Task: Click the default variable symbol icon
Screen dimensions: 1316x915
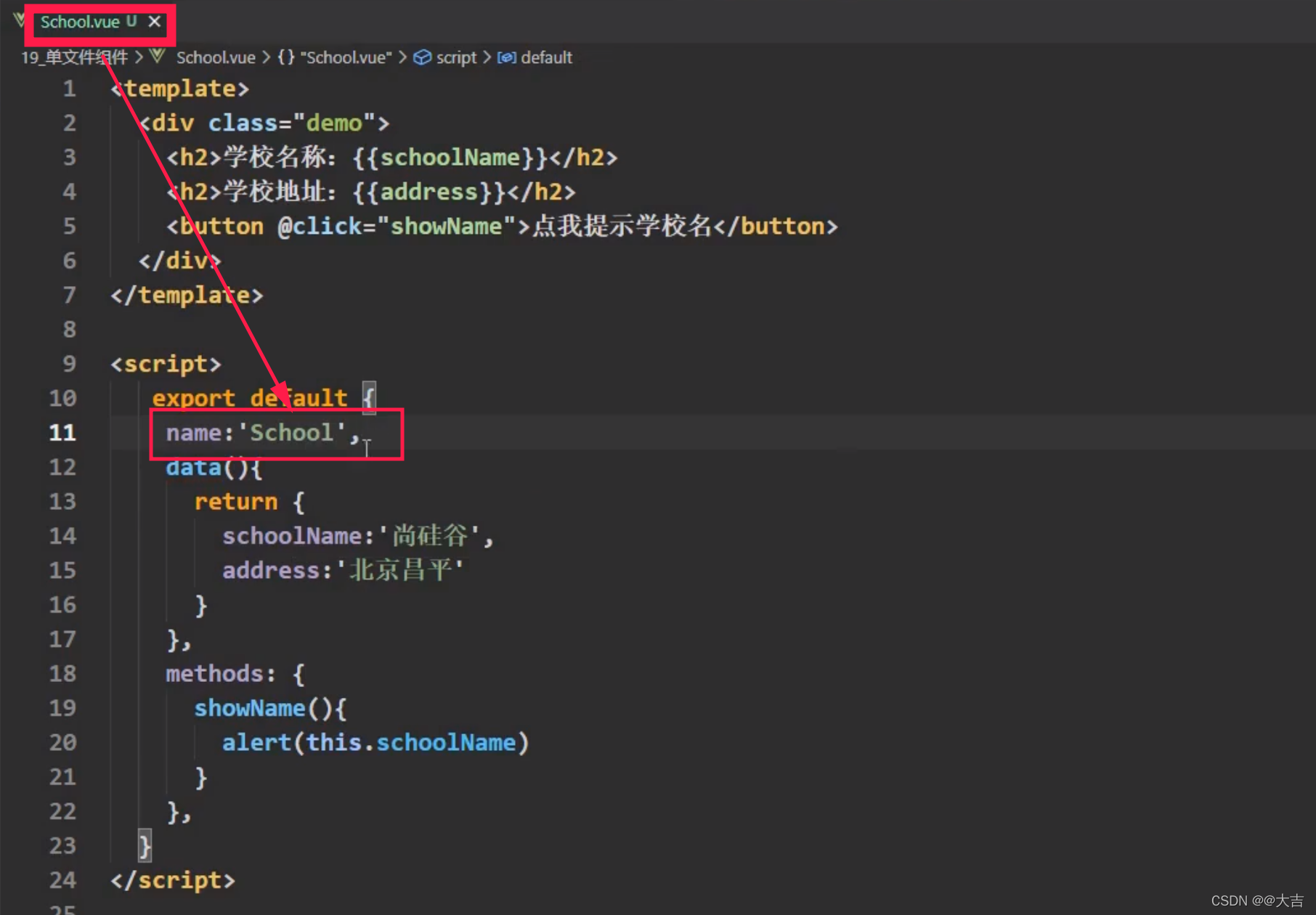Action: click(507, 57)
